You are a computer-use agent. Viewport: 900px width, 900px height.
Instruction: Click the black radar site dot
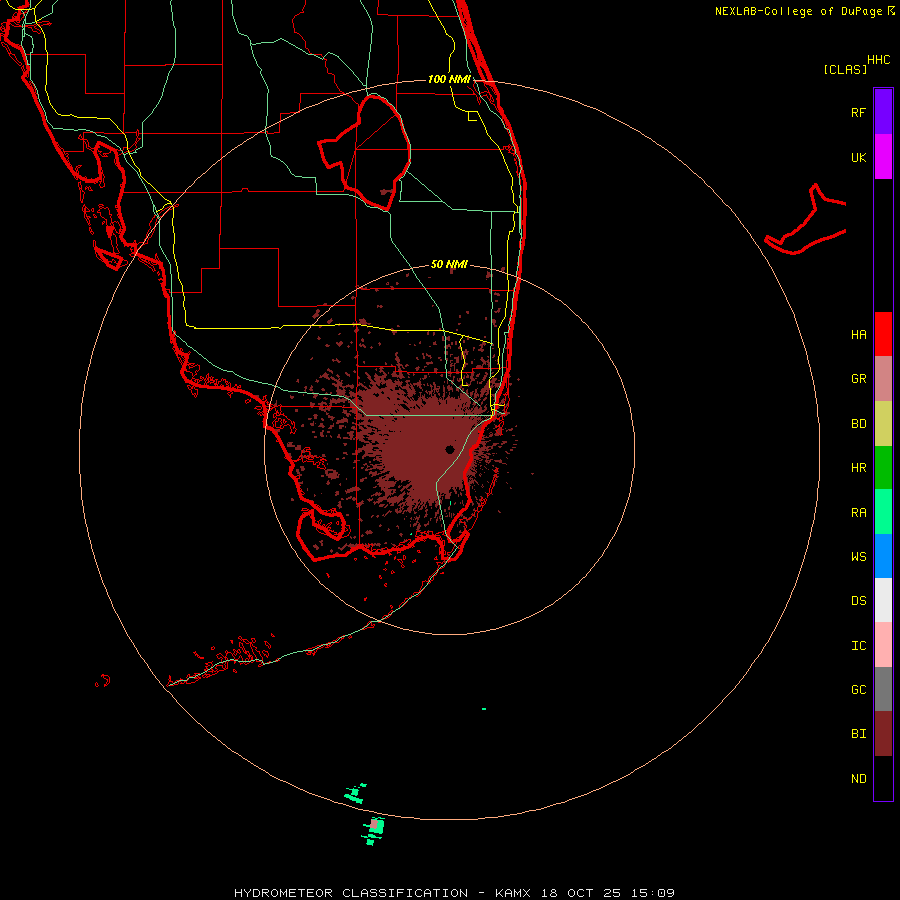[x=450, y=449]
